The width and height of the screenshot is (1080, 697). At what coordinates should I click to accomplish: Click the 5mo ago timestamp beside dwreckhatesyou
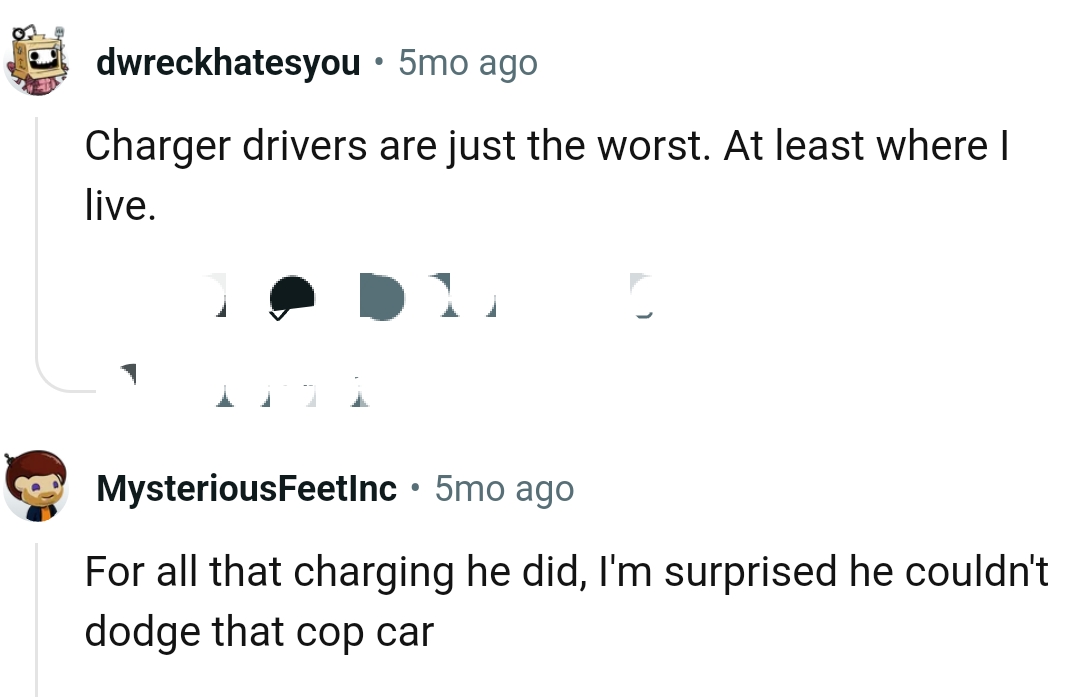tap(467, 63)
